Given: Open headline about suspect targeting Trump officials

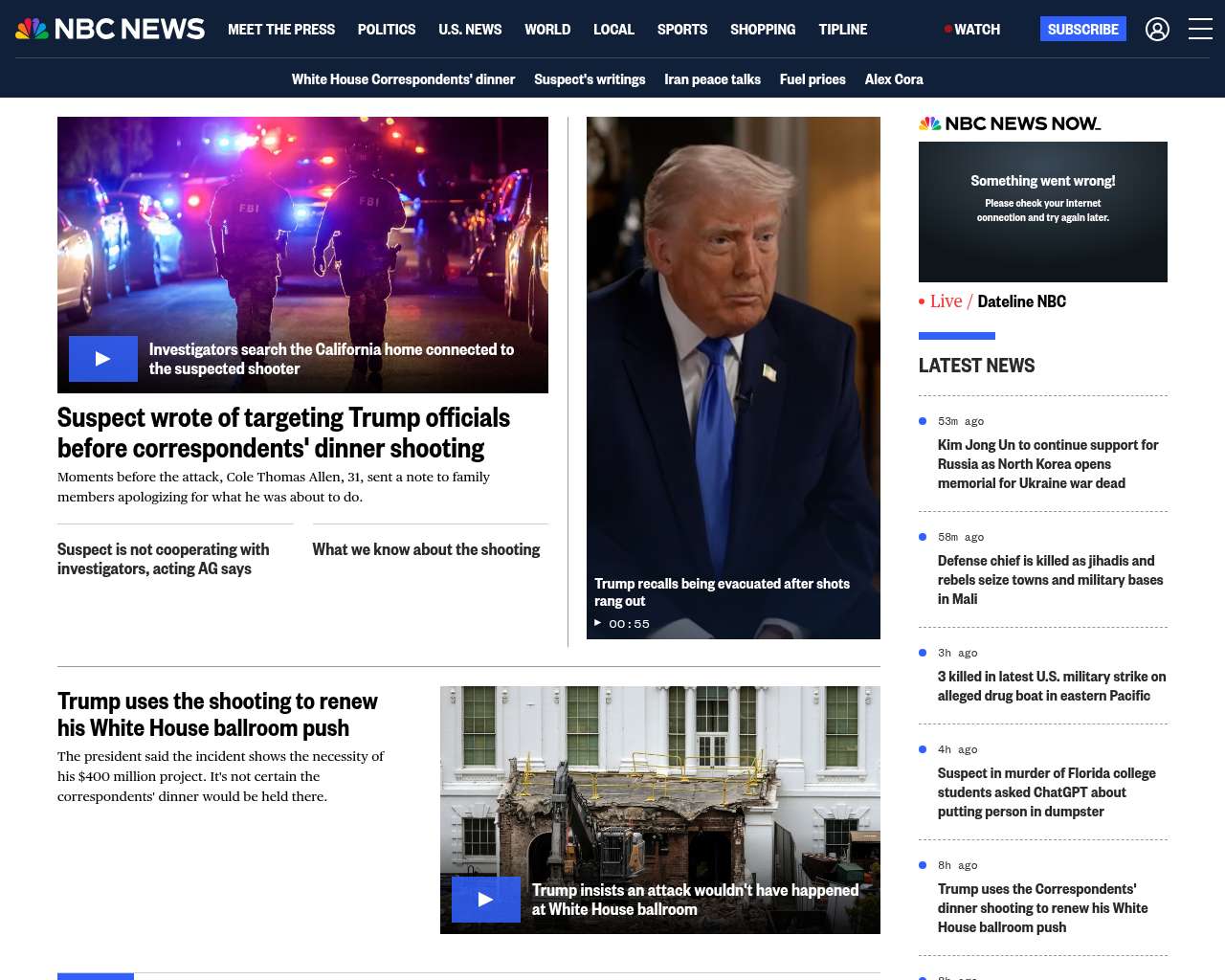Looking at the screenshot, I should [x=283, y=433].
